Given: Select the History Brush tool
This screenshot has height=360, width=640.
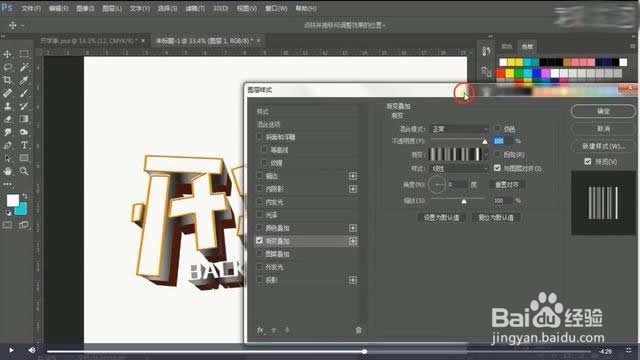Looking at the screenshot, I should click(x=24, y=106).
